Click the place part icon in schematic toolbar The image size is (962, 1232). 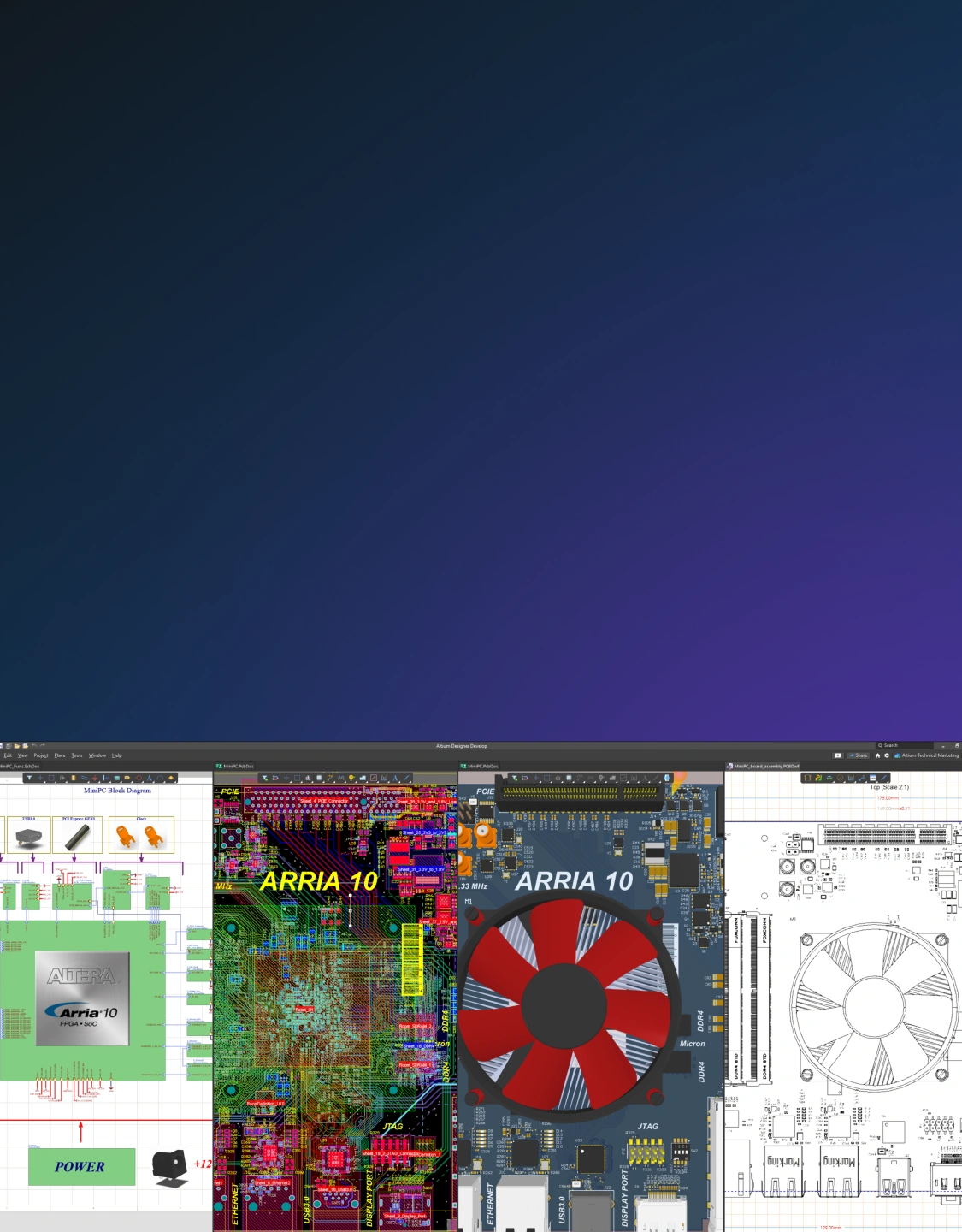tap(73, 778)
